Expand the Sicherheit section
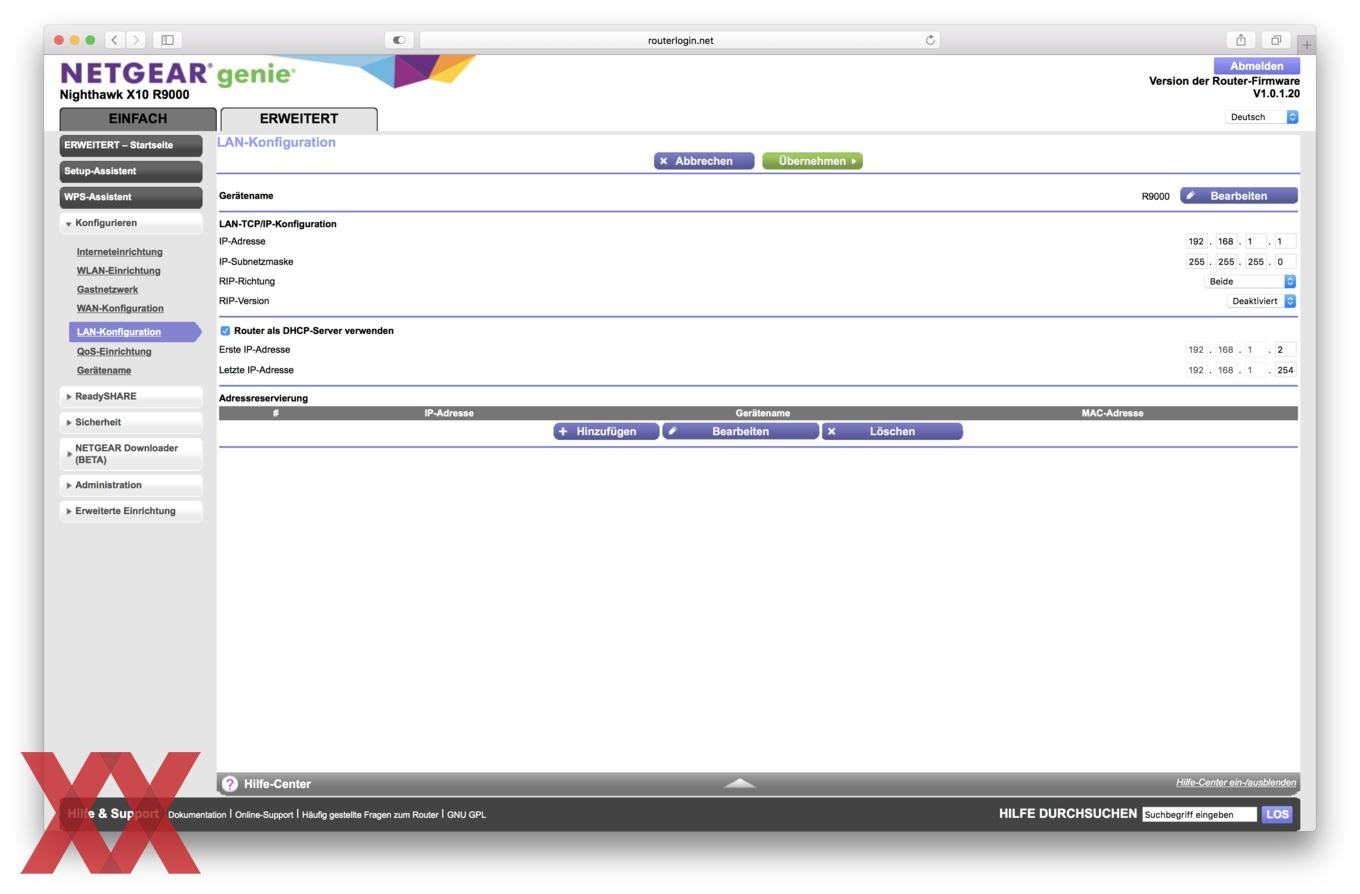 (130, 422)
